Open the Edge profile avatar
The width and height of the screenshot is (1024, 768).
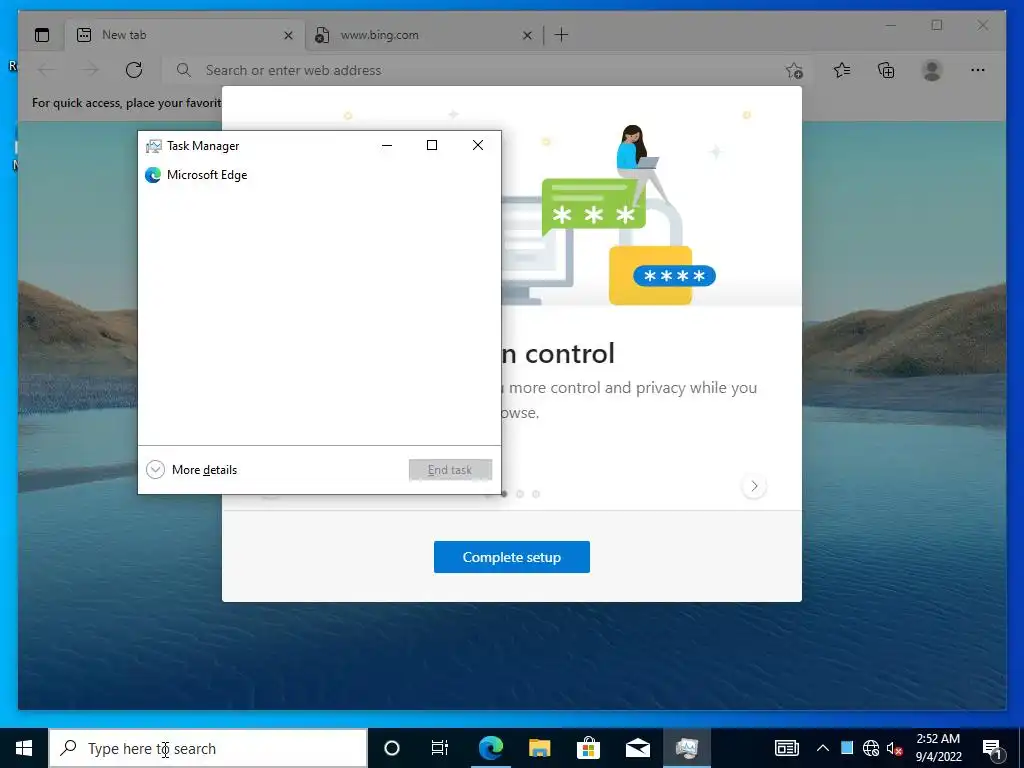[x=932, y=70]
